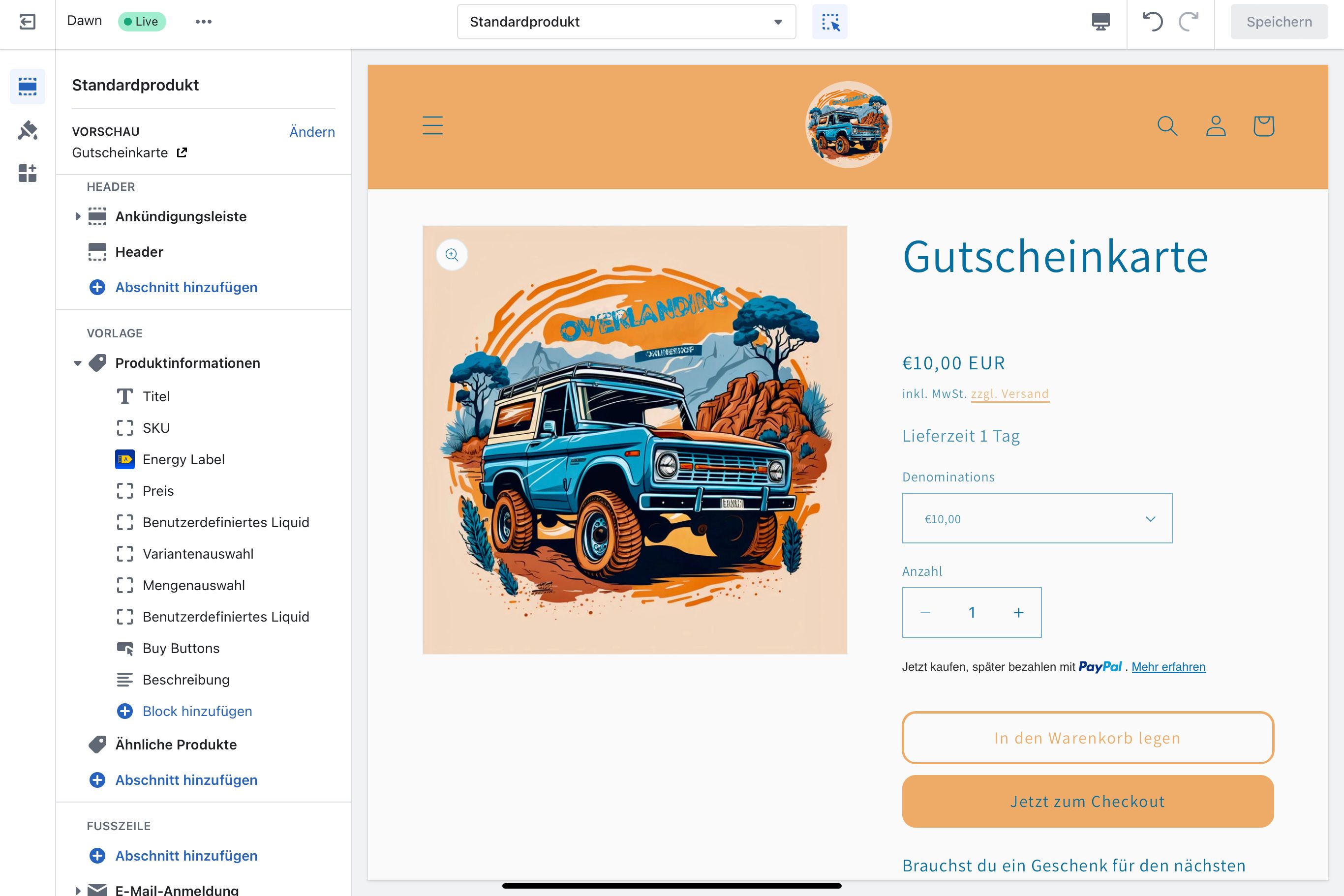The image size is (1344, 896).
Task: Open the app embeds sidebar icon
Action: tap(27, 173)
